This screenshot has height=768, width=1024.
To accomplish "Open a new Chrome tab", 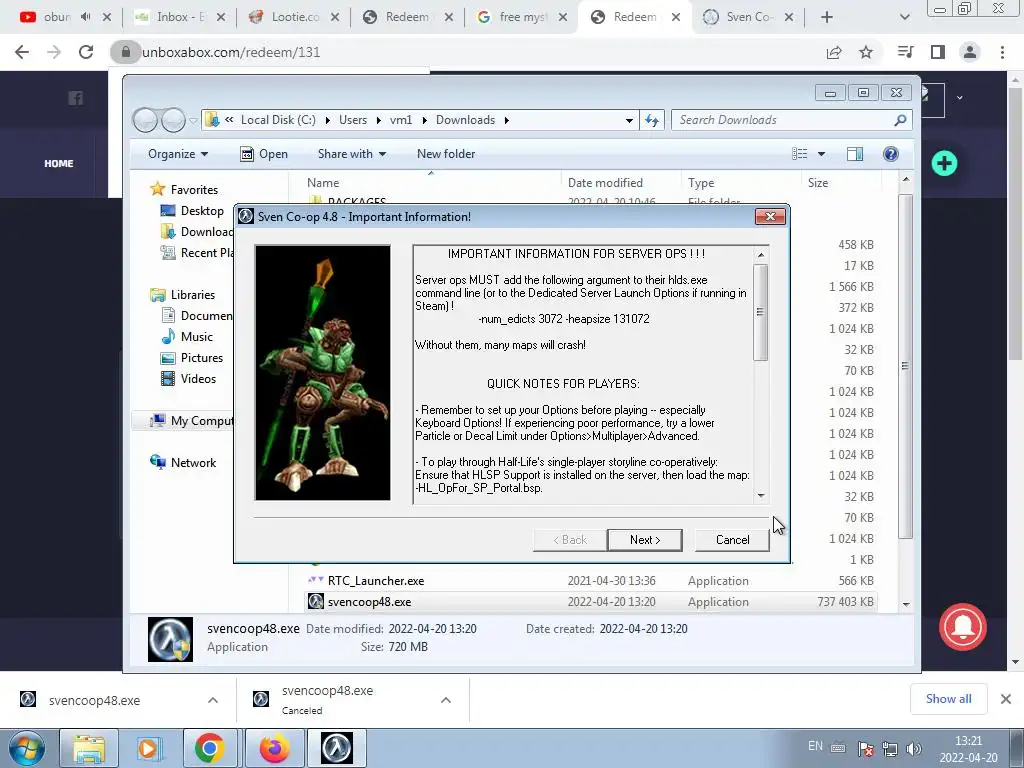I will 827,17.
